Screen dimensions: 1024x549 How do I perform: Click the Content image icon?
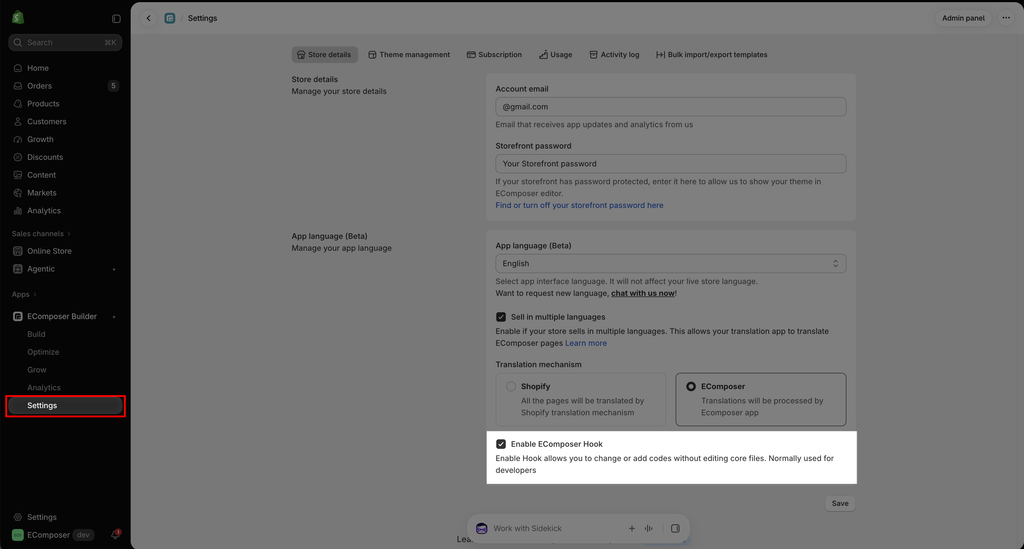pos(18,175)
